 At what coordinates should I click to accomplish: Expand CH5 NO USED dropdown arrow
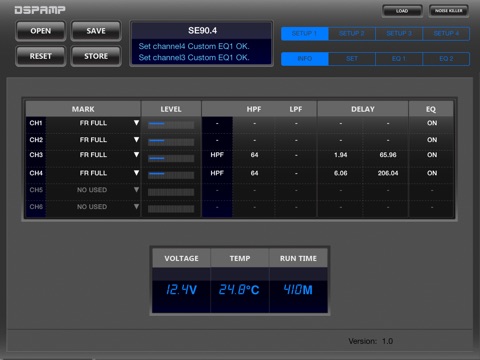136,190
